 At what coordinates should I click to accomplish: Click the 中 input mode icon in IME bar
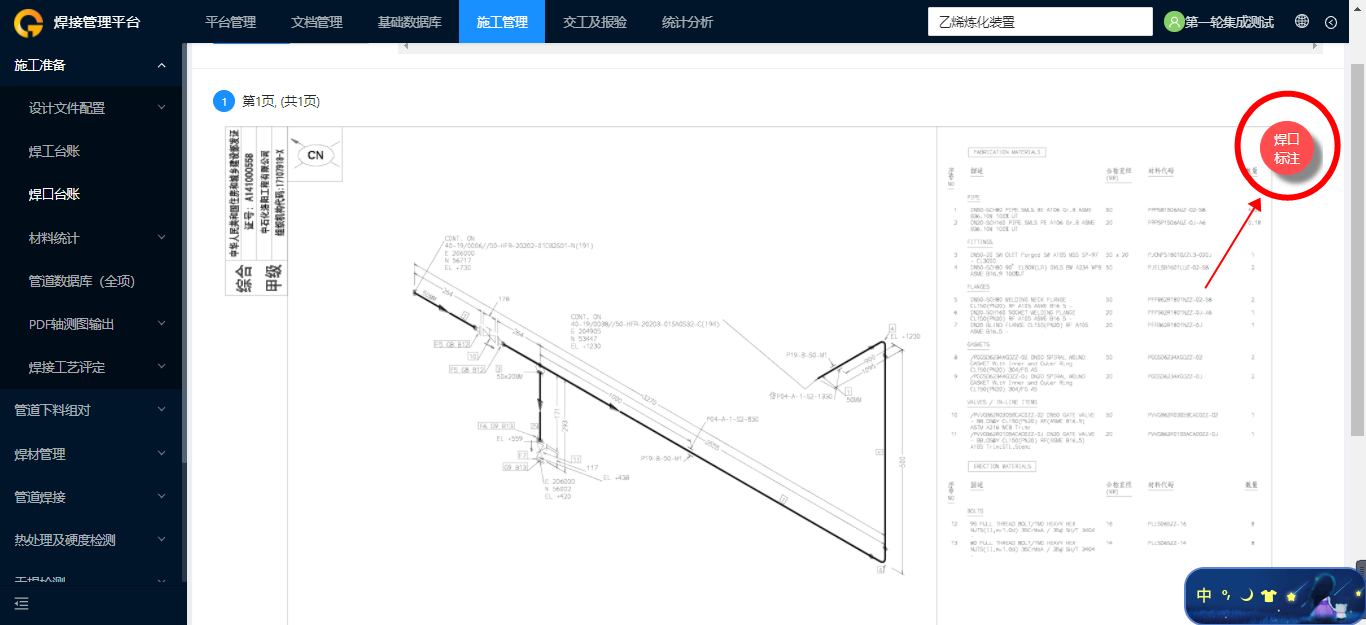(x=1204, y=595)
